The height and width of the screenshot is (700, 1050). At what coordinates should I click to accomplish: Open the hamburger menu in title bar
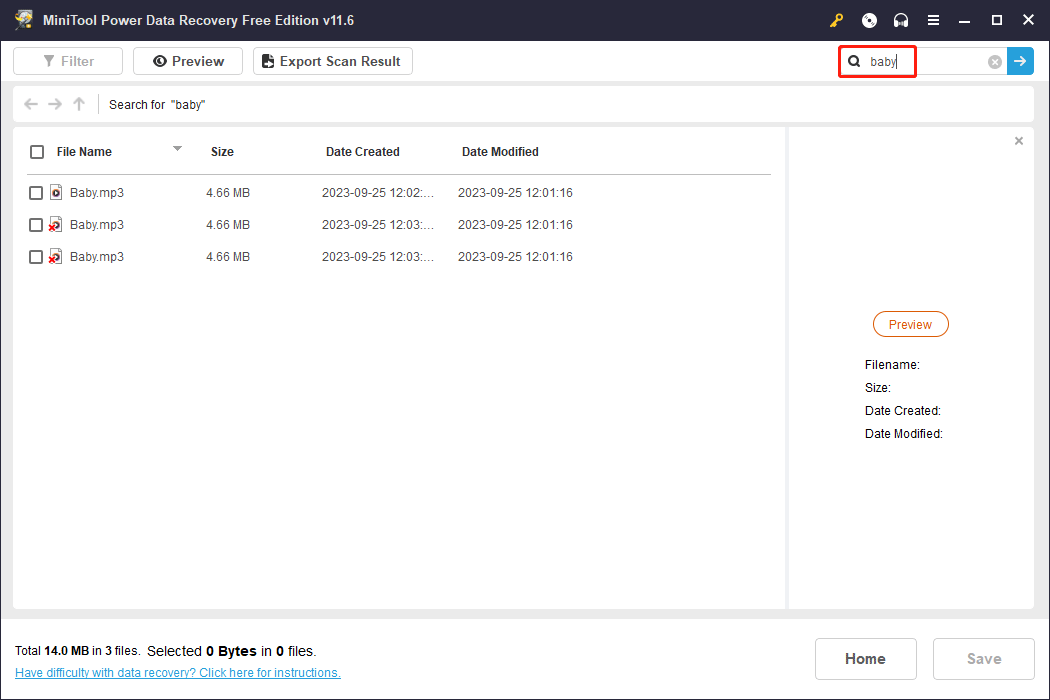[x=933, y=21]
